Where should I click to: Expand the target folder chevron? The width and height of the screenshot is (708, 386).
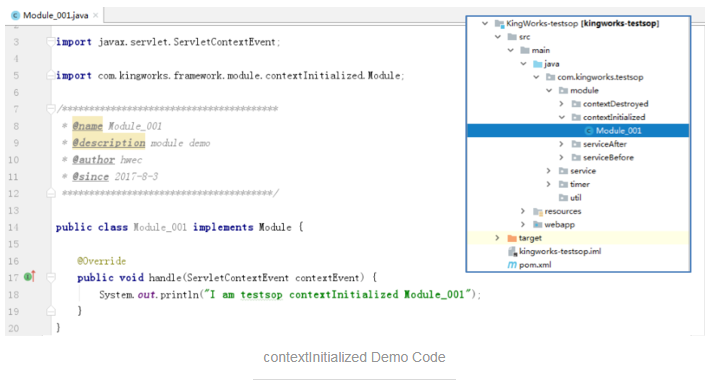pyautogui.click(x=497, y=238)
